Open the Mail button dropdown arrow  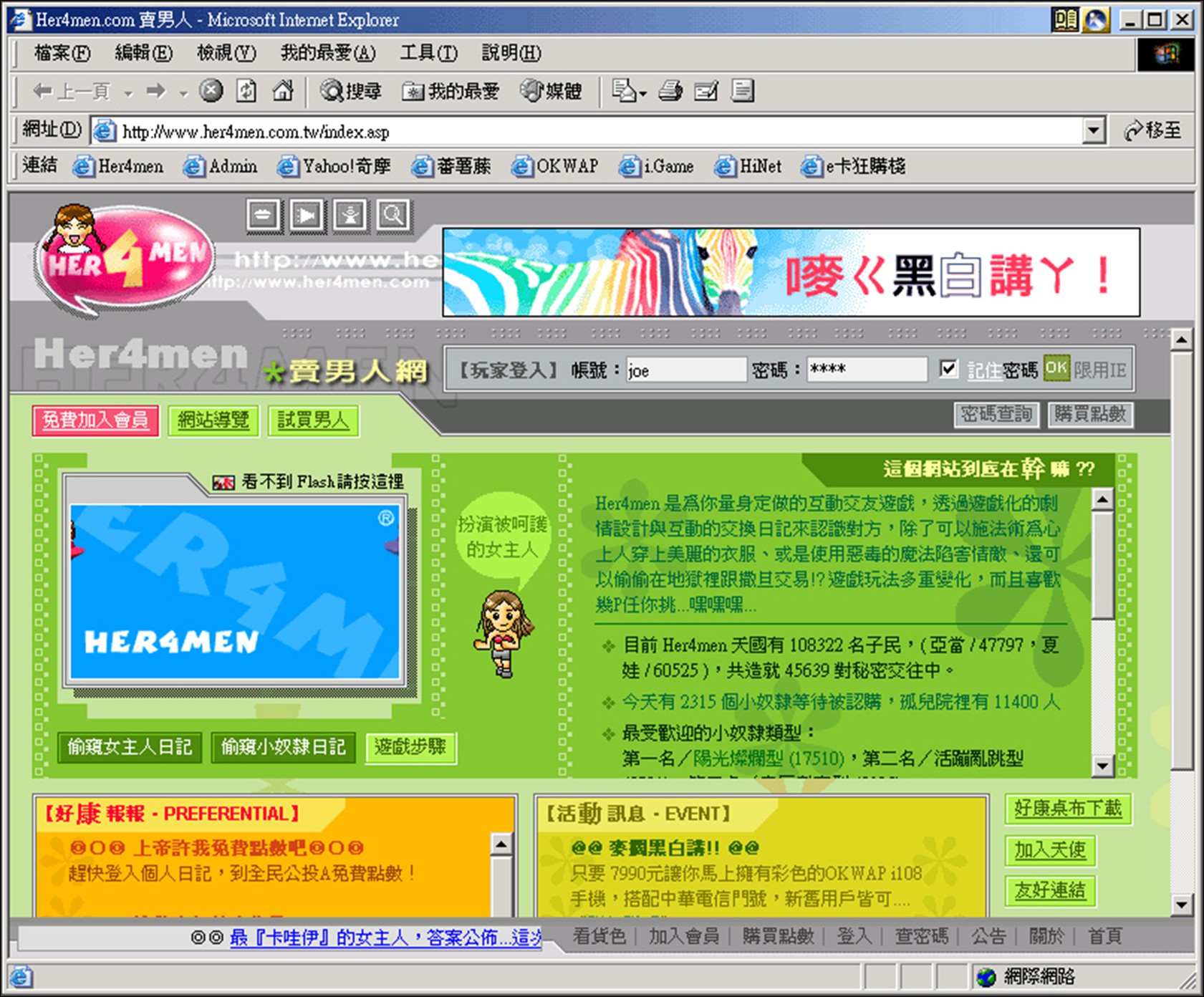(x=642, y=93)
